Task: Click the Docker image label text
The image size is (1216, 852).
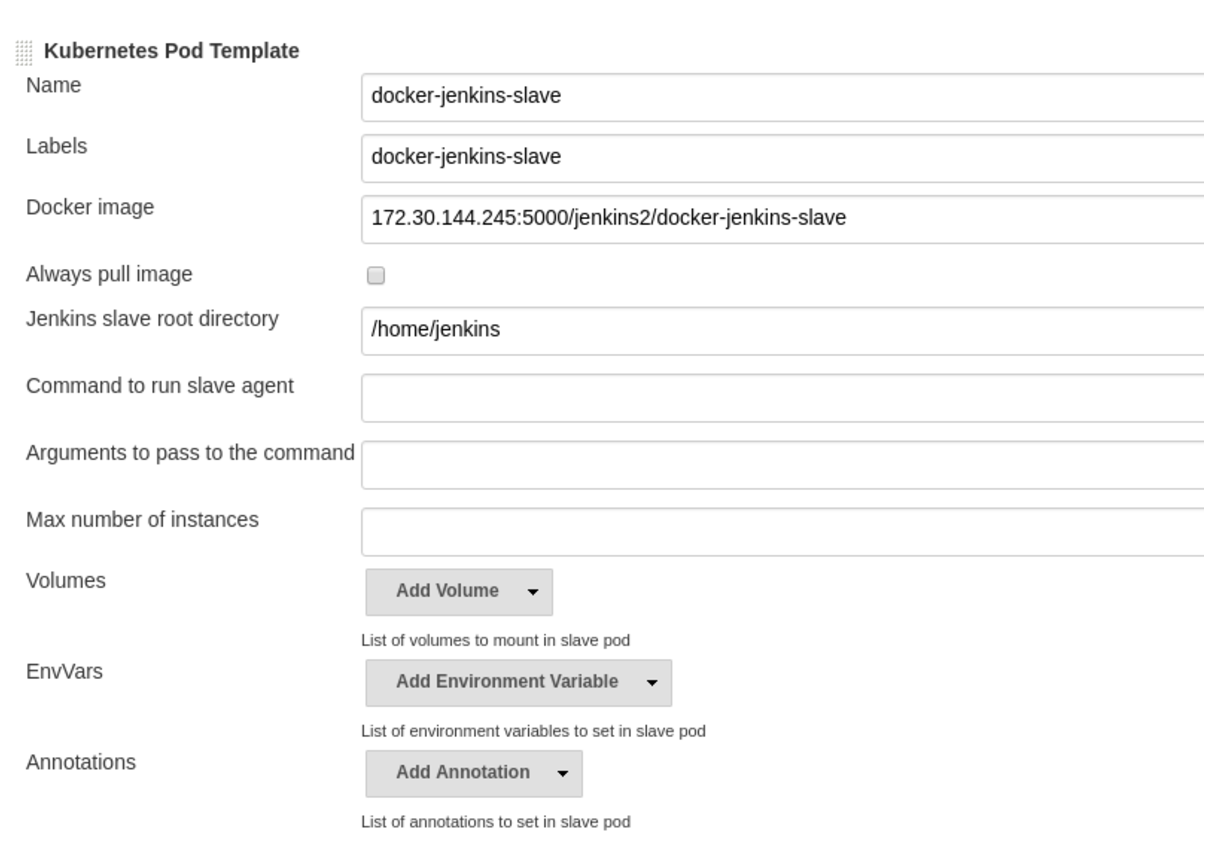Action: [x=90, y=208]
